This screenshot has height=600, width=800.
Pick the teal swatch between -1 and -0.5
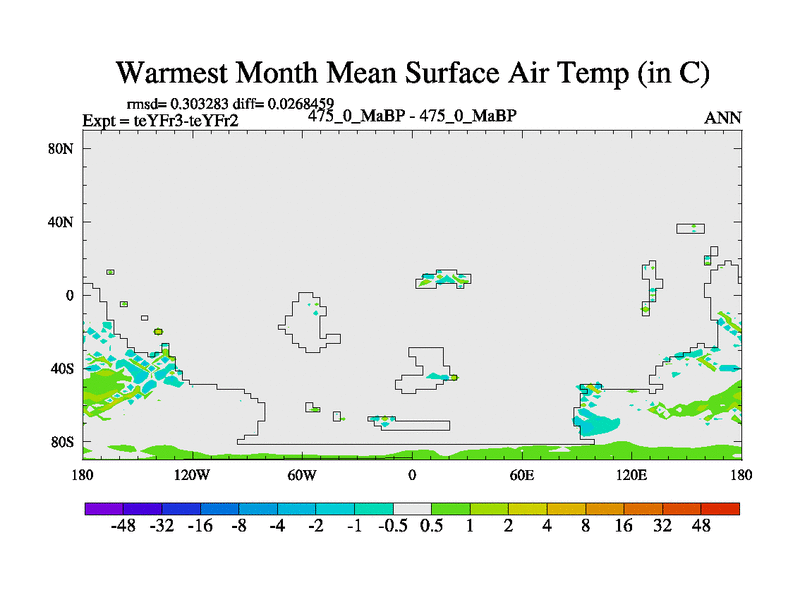point(374,509)
